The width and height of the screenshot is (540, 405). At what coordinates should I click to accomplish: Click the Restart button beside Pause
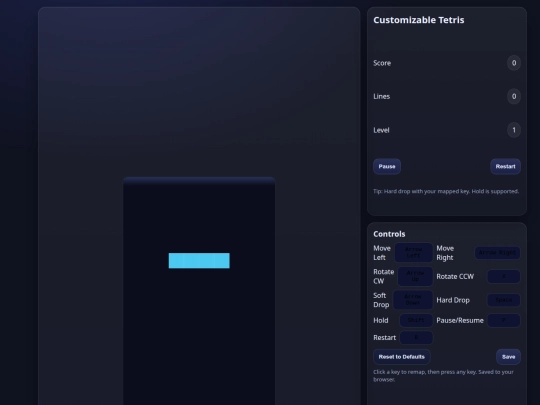pyautogui.click(x=505, y=167)
